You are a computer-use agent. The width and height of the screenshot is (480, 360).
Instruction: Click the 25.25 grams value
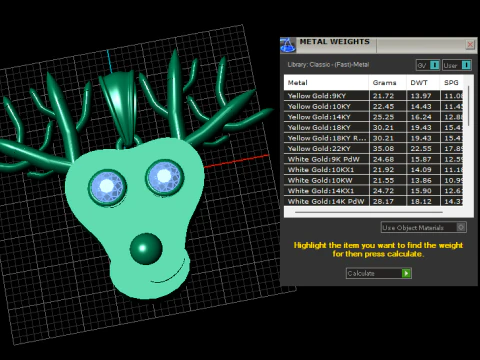pos(383,117)
